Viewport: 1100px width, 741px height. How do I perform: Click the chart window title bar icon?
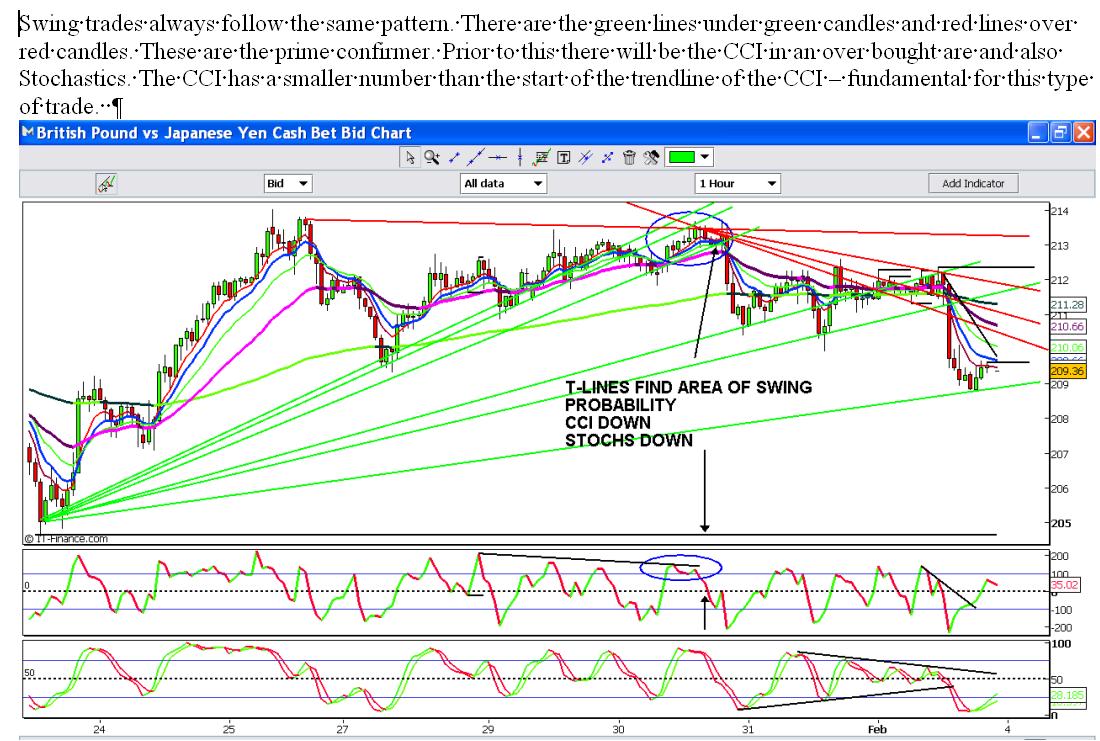[x=28, y=132]
